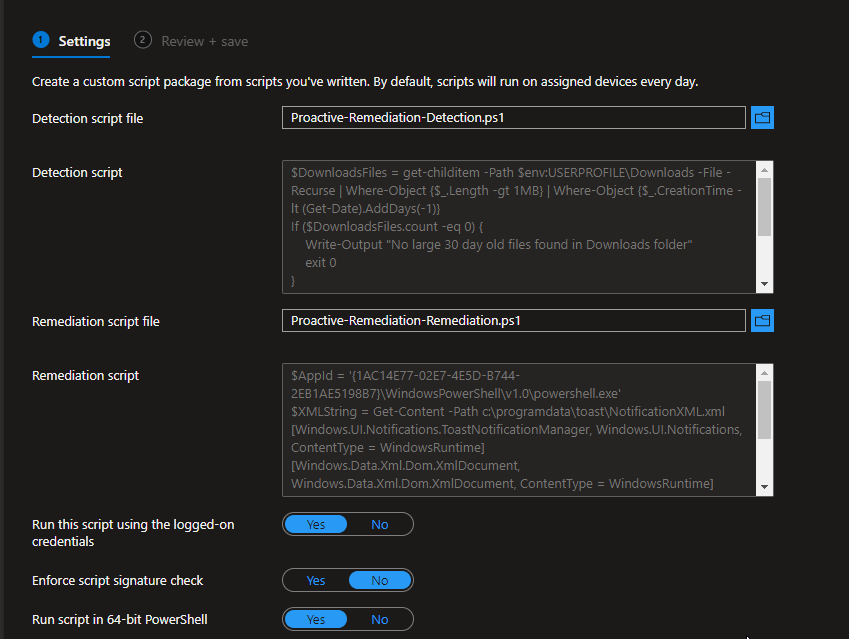Enable Enforce script signature check with Yes
The width and height of the screenshot is (849, 639).
tap(316, 581)
